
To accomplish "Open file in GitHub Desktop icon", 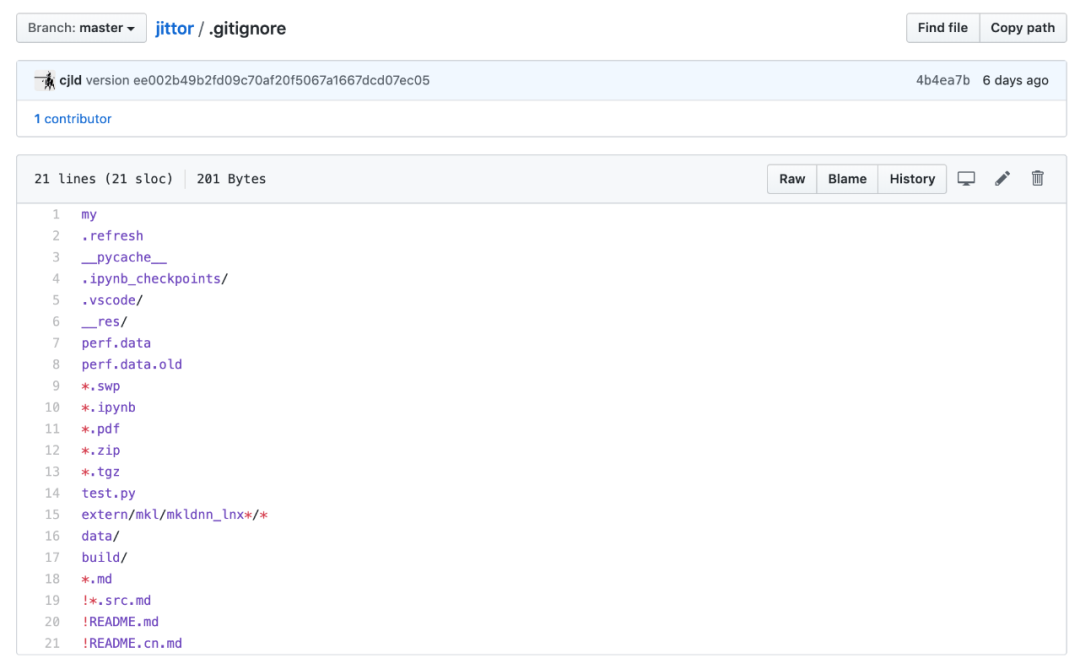I will (966, 179).
